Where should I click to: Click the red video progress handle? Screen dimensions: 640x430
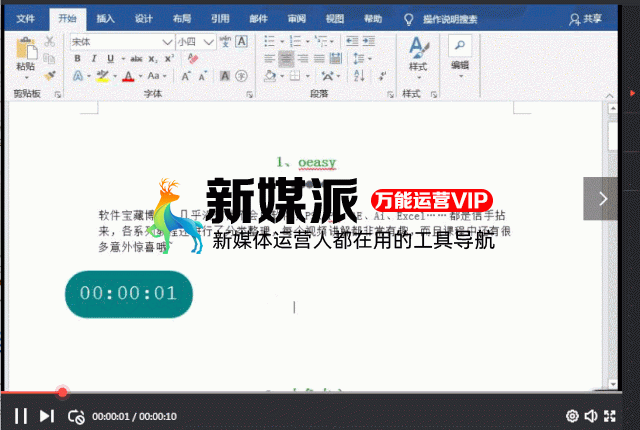[x=62, y=392]
